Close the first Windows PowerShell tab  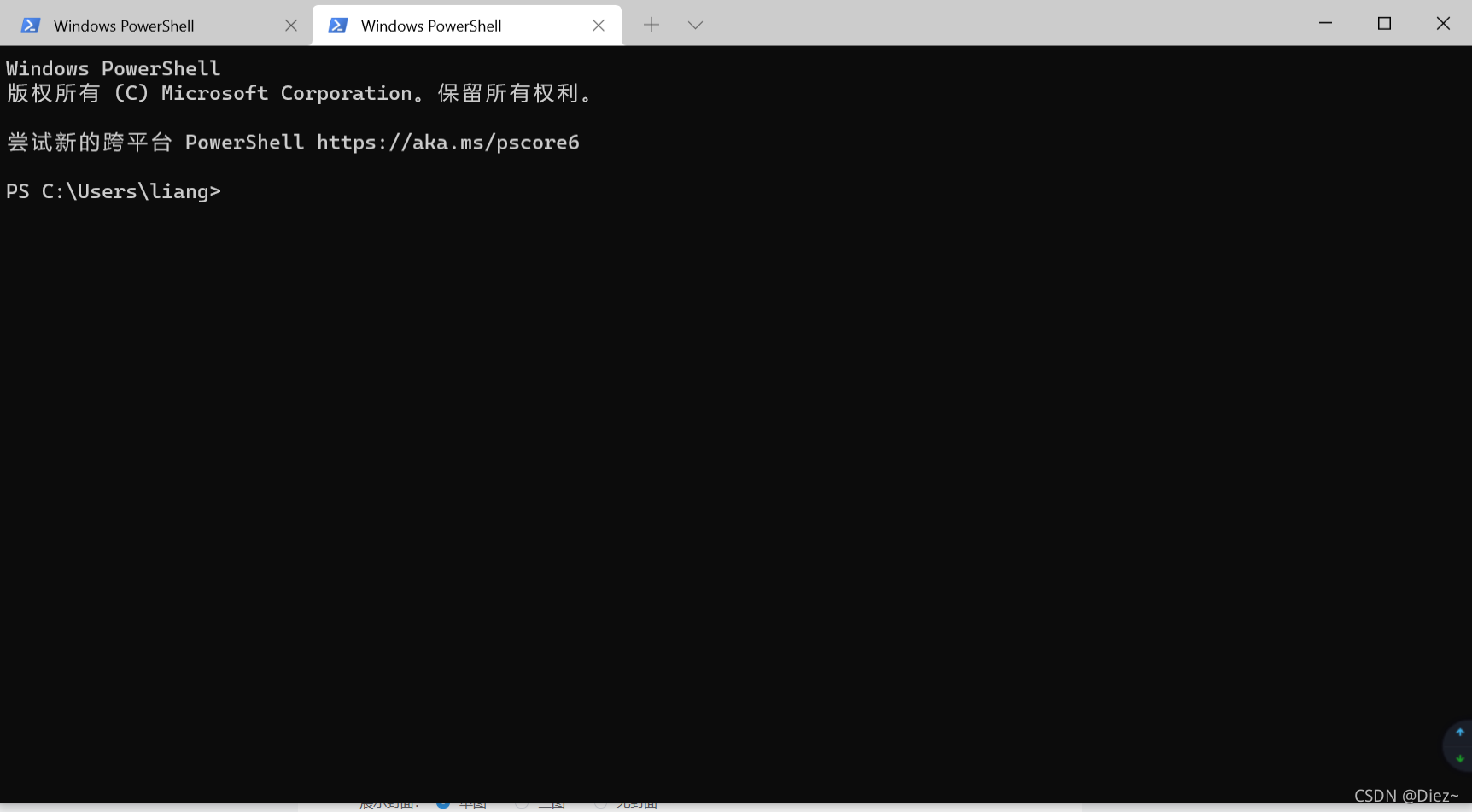(x=291, y=26)
